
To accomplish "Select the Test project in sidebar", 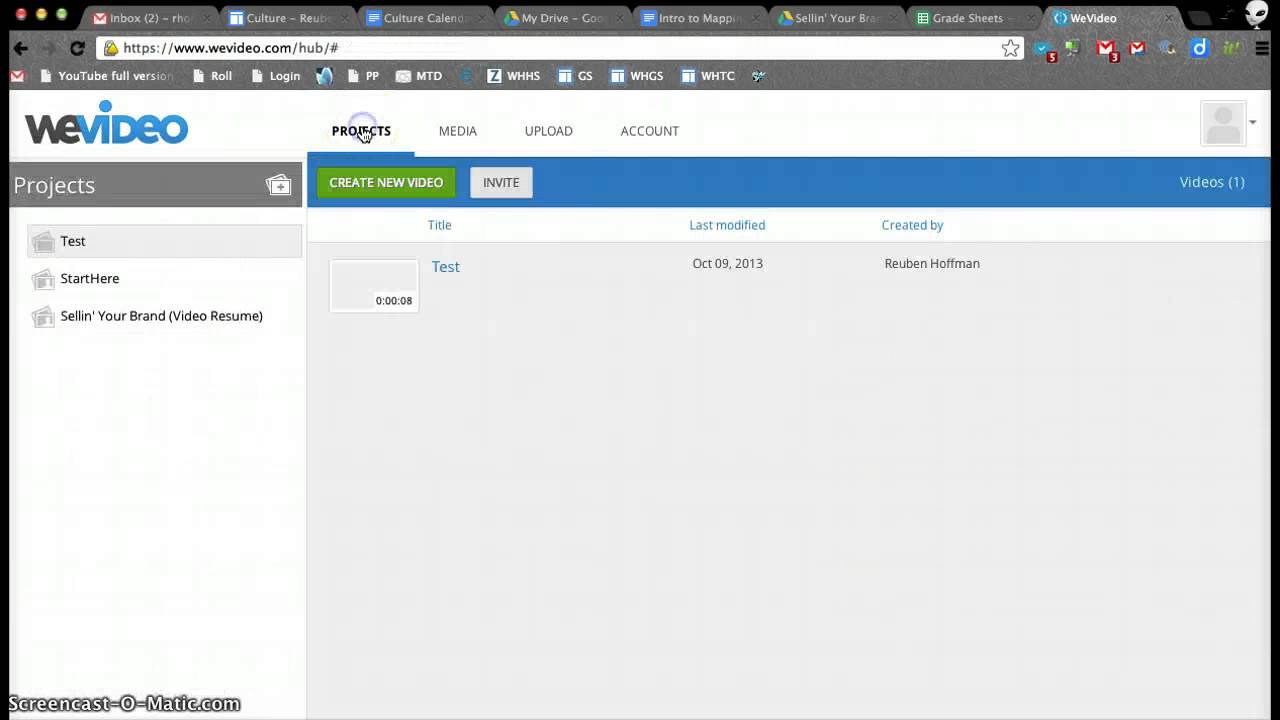I will pos(165,241).
